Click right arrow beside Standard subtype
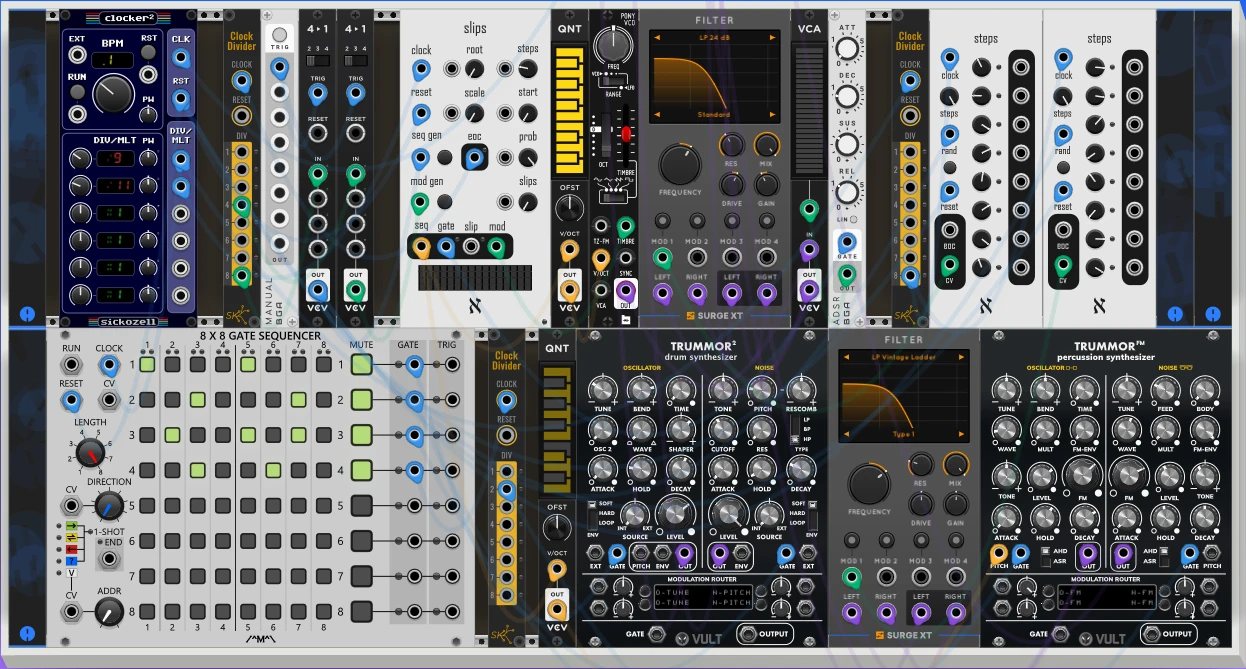Viewport: 1246px width, 669px height. pos(772,115)
